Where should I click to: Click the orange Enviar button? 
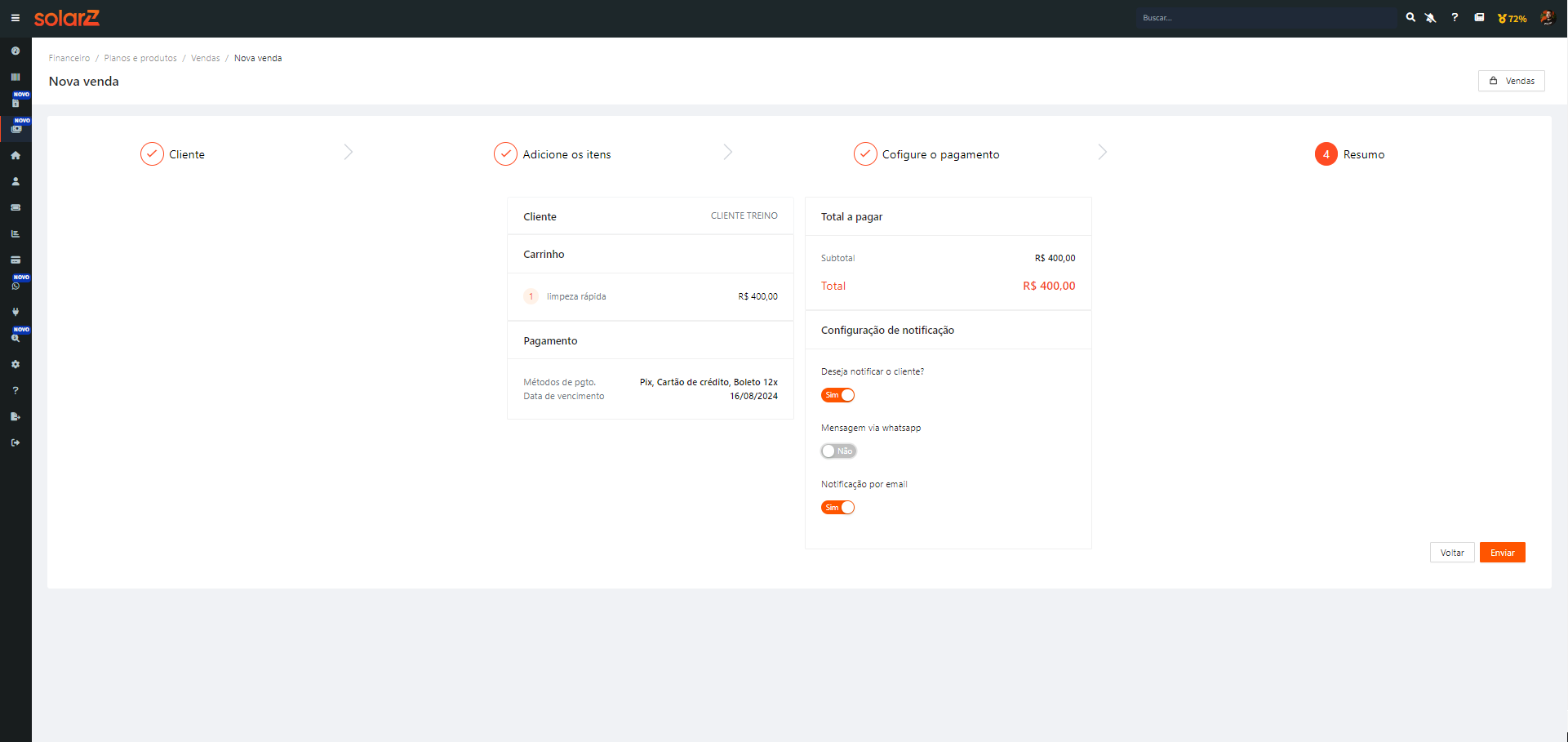click(x=1502, y=553)
